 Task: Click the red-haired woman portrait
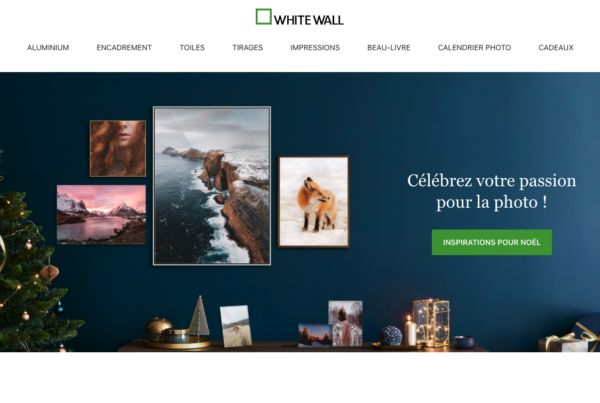click(118, 148)
